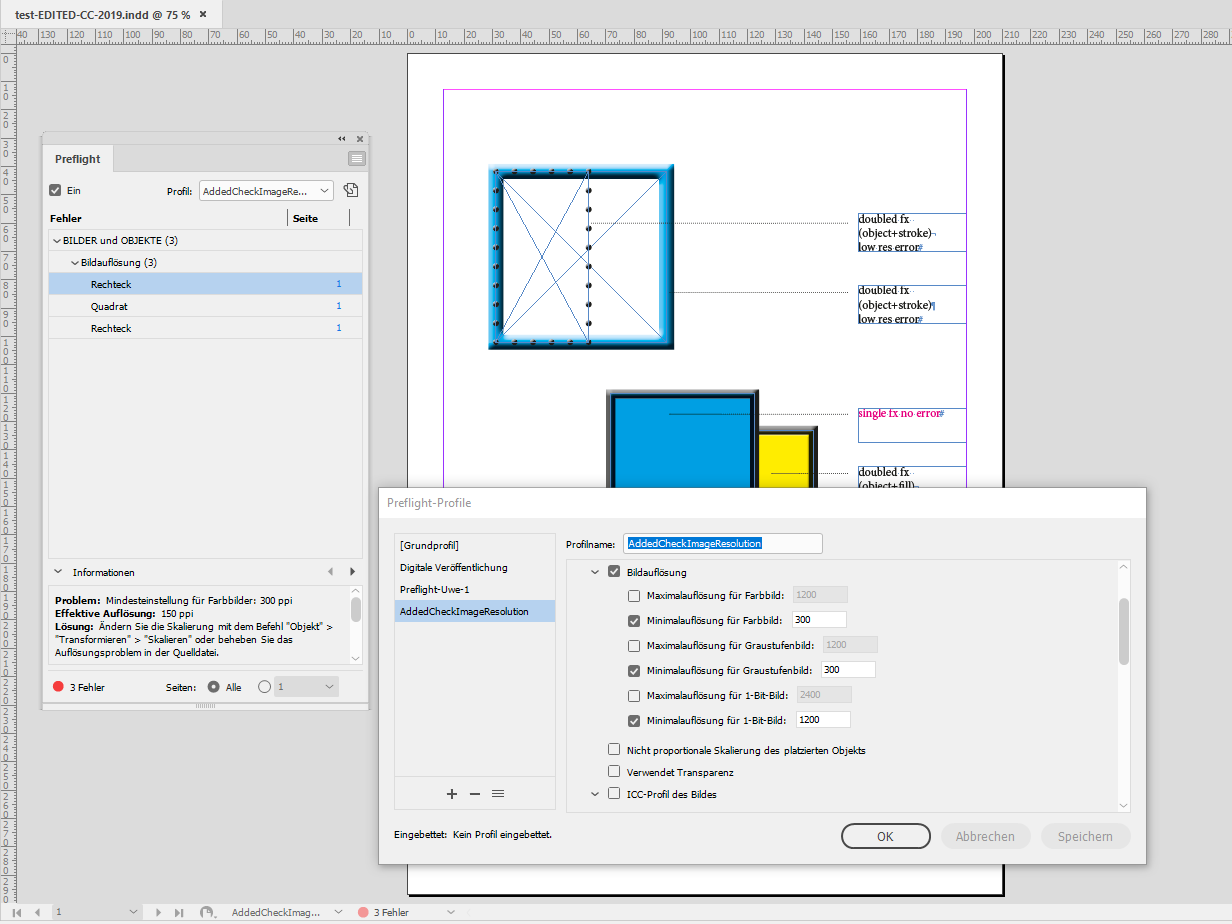
Task: Collapse the Bildauflösung error group
Action: [74, 262]
